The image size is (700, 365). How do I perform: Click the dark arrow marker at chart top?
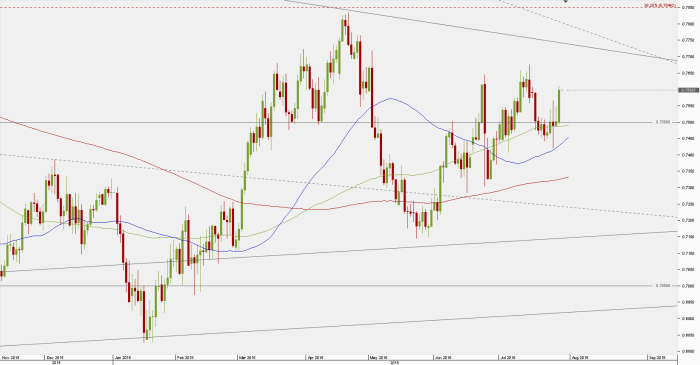[566, 1]
